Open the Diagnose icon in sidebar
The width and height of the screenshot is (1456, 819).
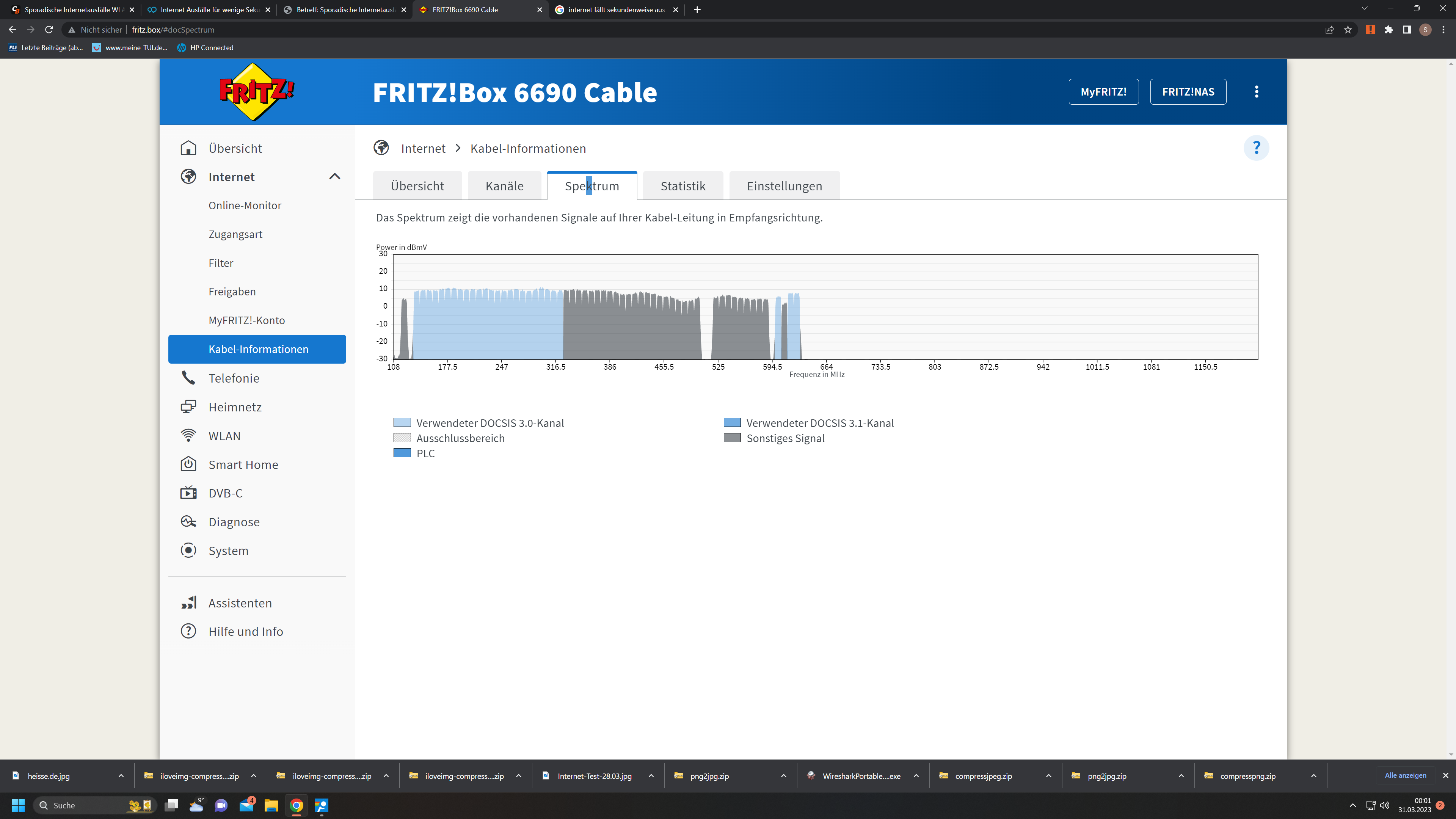(188, 522)
